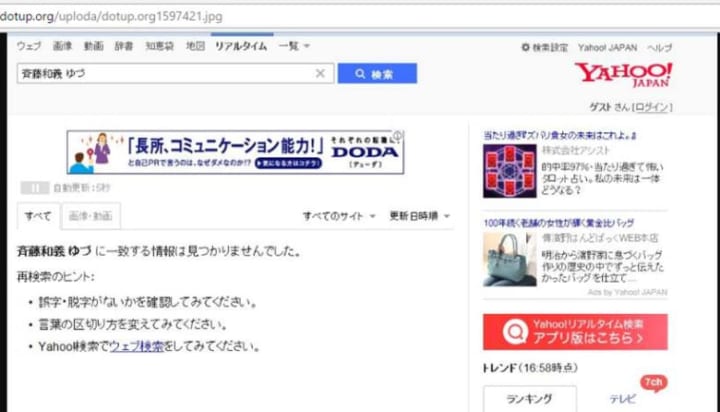Open the DODA ad info icon
Image resolution: width=720 pixels, height=412 pixels.
tap(398, 136)
